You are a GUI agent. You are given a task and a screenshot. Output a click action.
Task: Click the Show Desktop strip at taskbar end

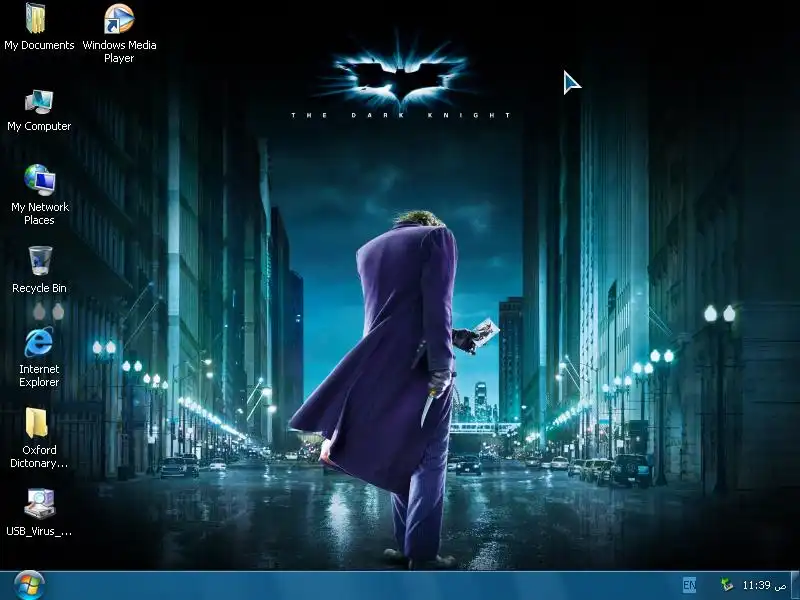pos(795,585)
